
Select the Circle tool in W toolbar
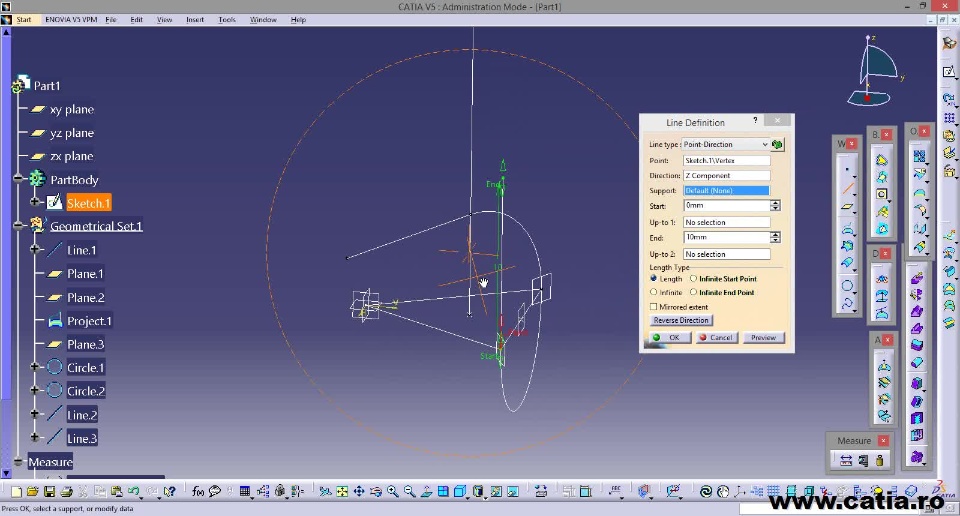[847, 285]
